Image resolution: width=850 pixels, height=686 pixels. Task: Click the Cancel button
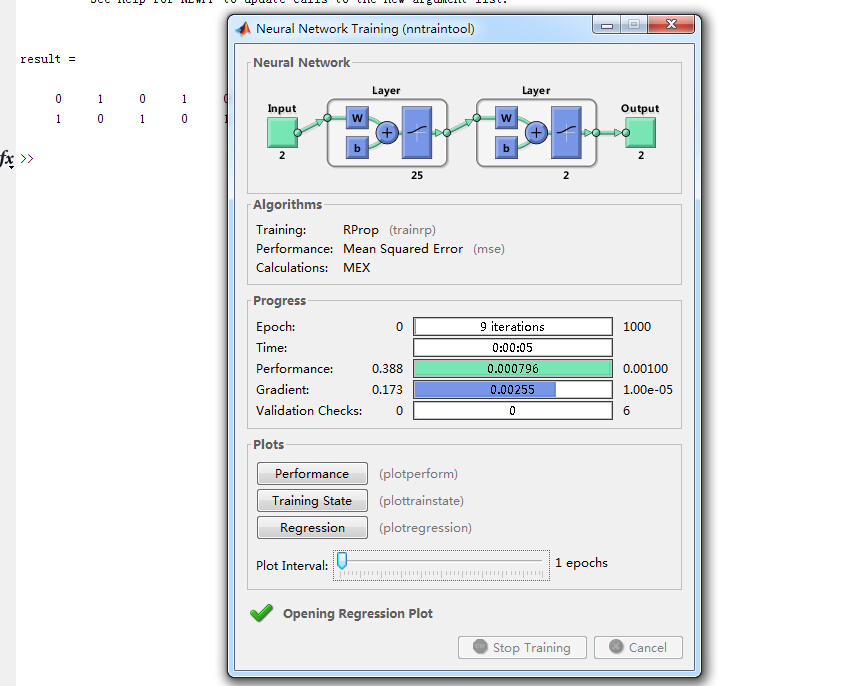[638, 647]
